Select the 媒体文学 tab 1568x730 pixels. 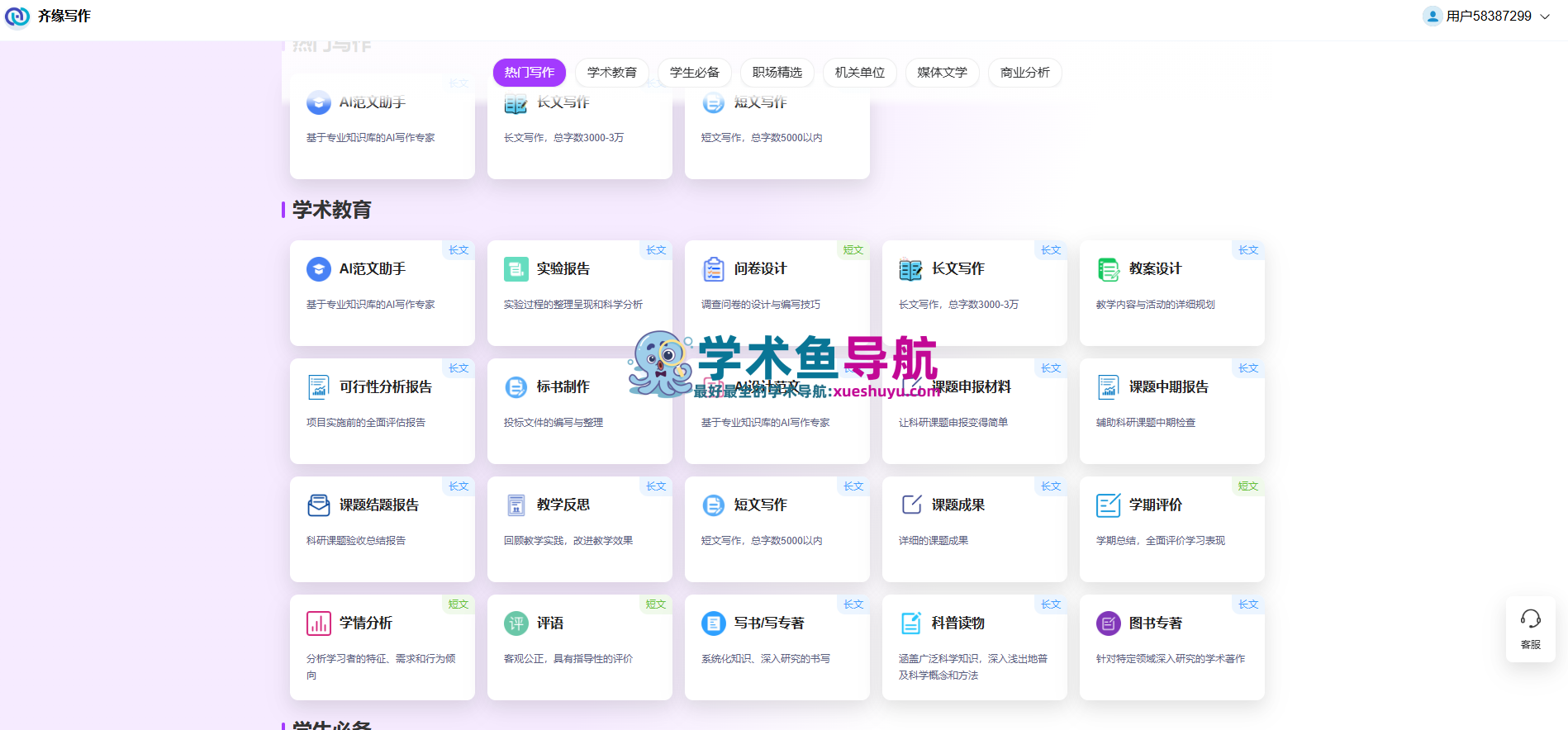coord(943,73)
